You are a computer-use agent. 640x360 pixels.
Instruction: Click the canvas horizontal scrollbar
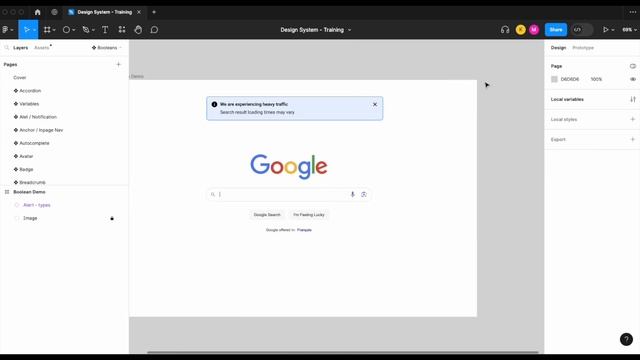tap(343, 352)
